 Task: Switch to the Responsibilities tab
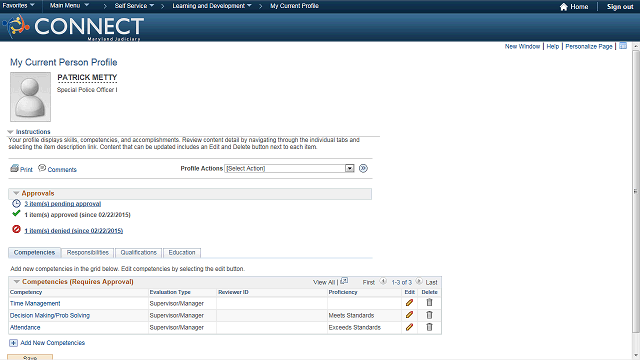(x=88, y=253)
